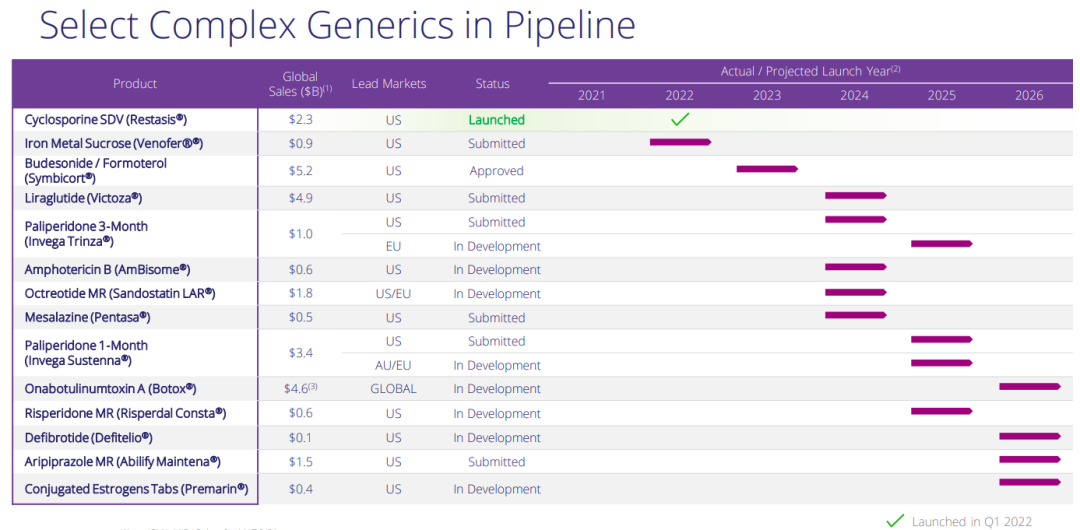Click Defibrotide (Defitelio) product name
This screenshot has height=530, width=1080.
coord(88,438)
